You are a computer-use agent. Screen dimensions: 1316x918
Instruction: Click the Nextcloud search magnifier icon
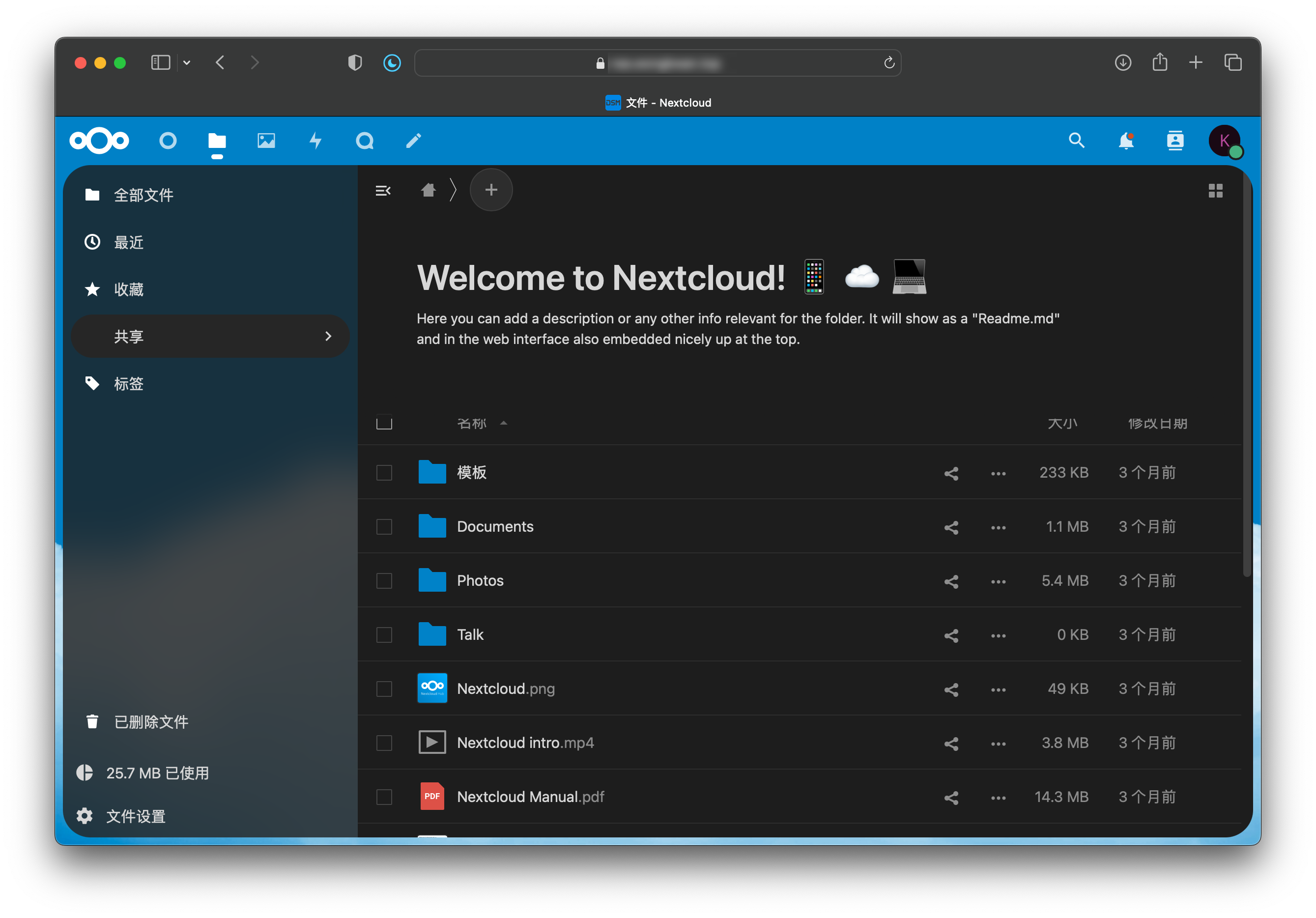click(1076, 141)
